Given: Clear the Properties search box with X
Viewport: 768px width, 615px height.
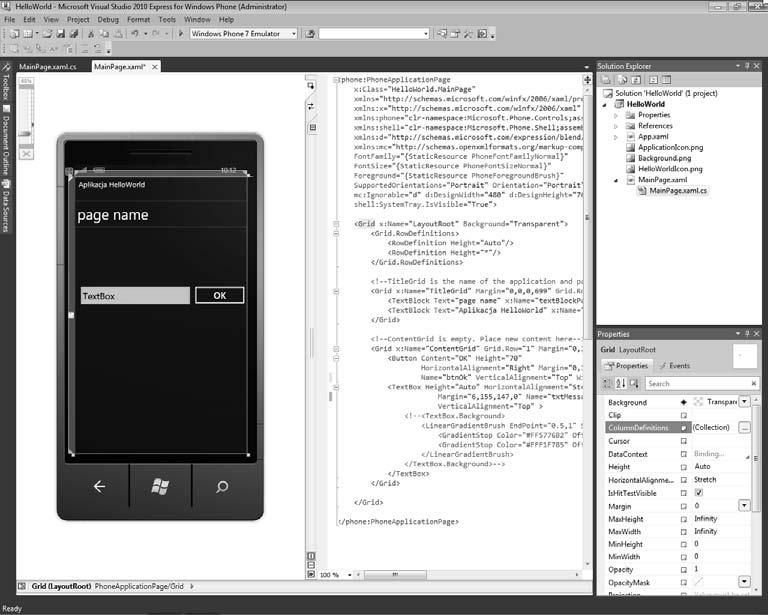Looking at the screenshot, I should coord(754,383).
